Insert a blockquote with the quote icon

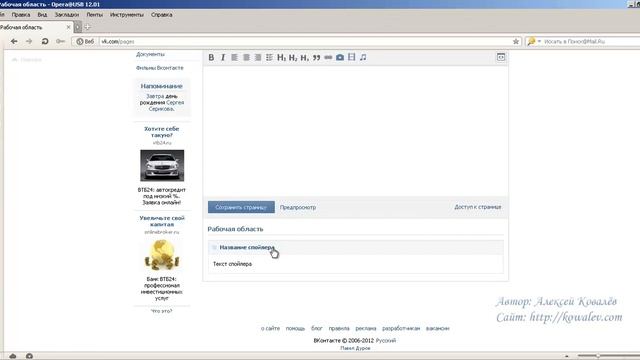pos(316,58)
